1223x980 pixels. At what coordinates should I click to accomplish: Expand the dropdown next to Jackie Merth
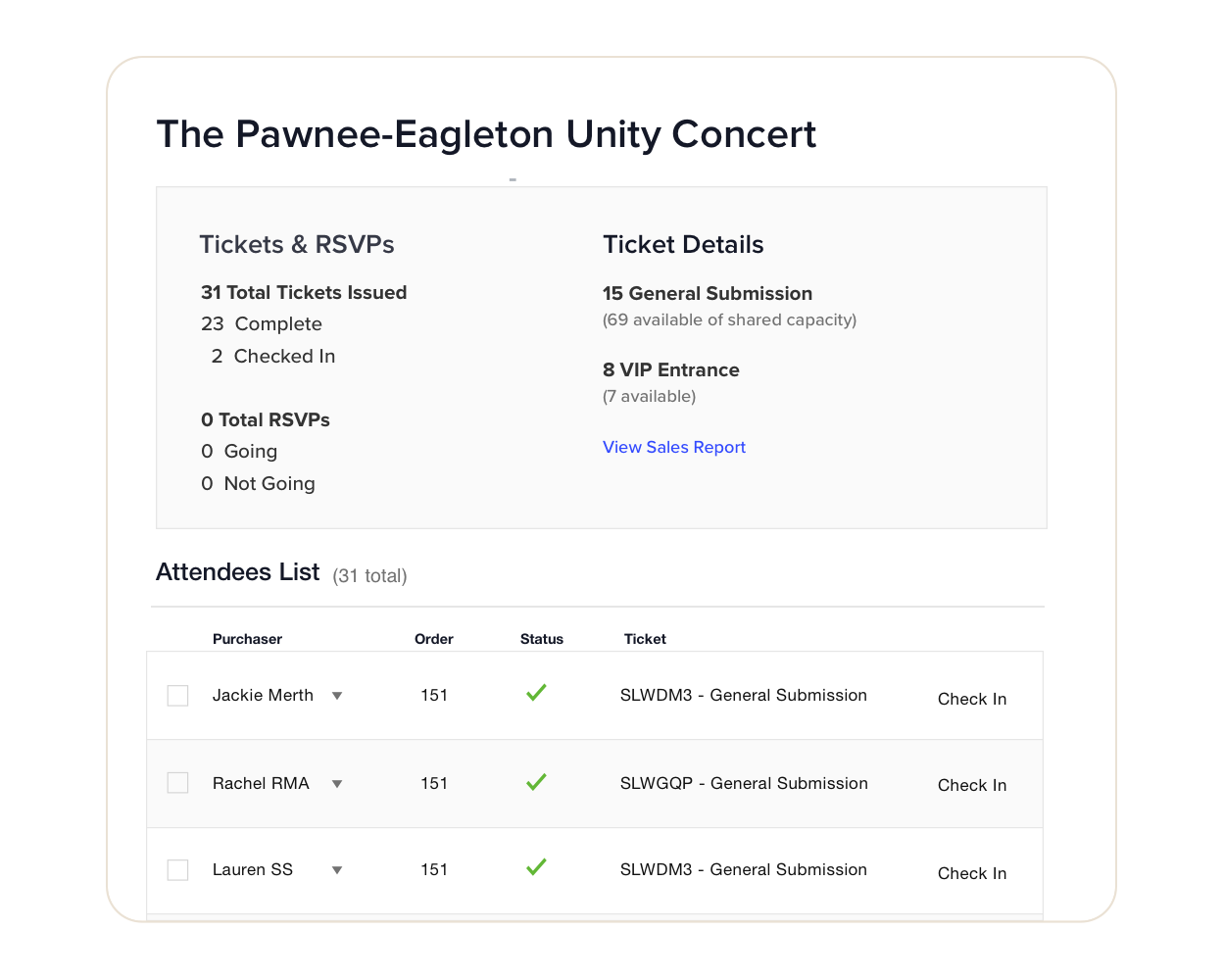coord(337,695)
